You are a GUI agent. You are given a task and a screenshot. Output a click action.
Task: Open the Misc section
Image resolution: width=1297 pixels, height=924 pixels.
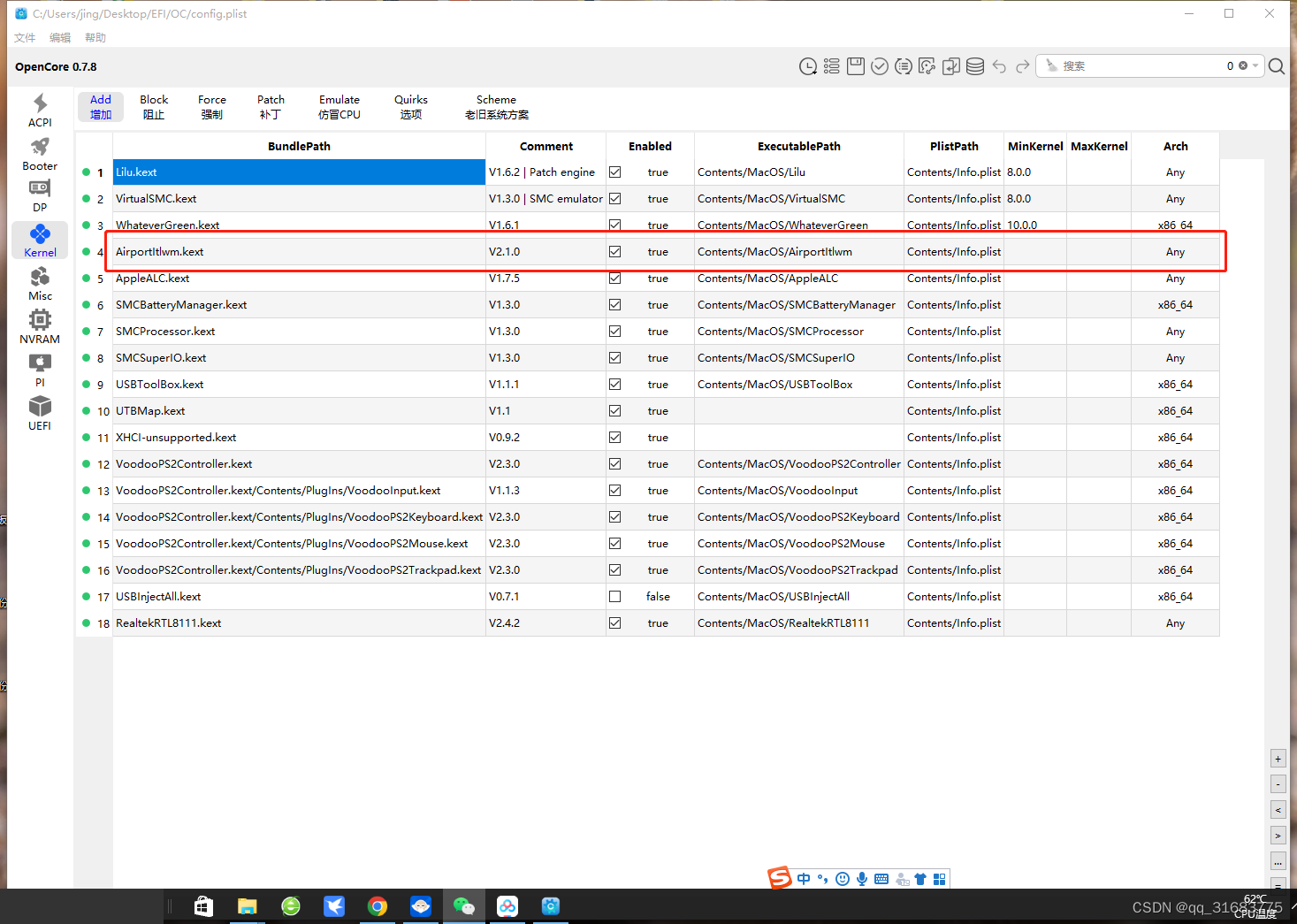[40, 284]
